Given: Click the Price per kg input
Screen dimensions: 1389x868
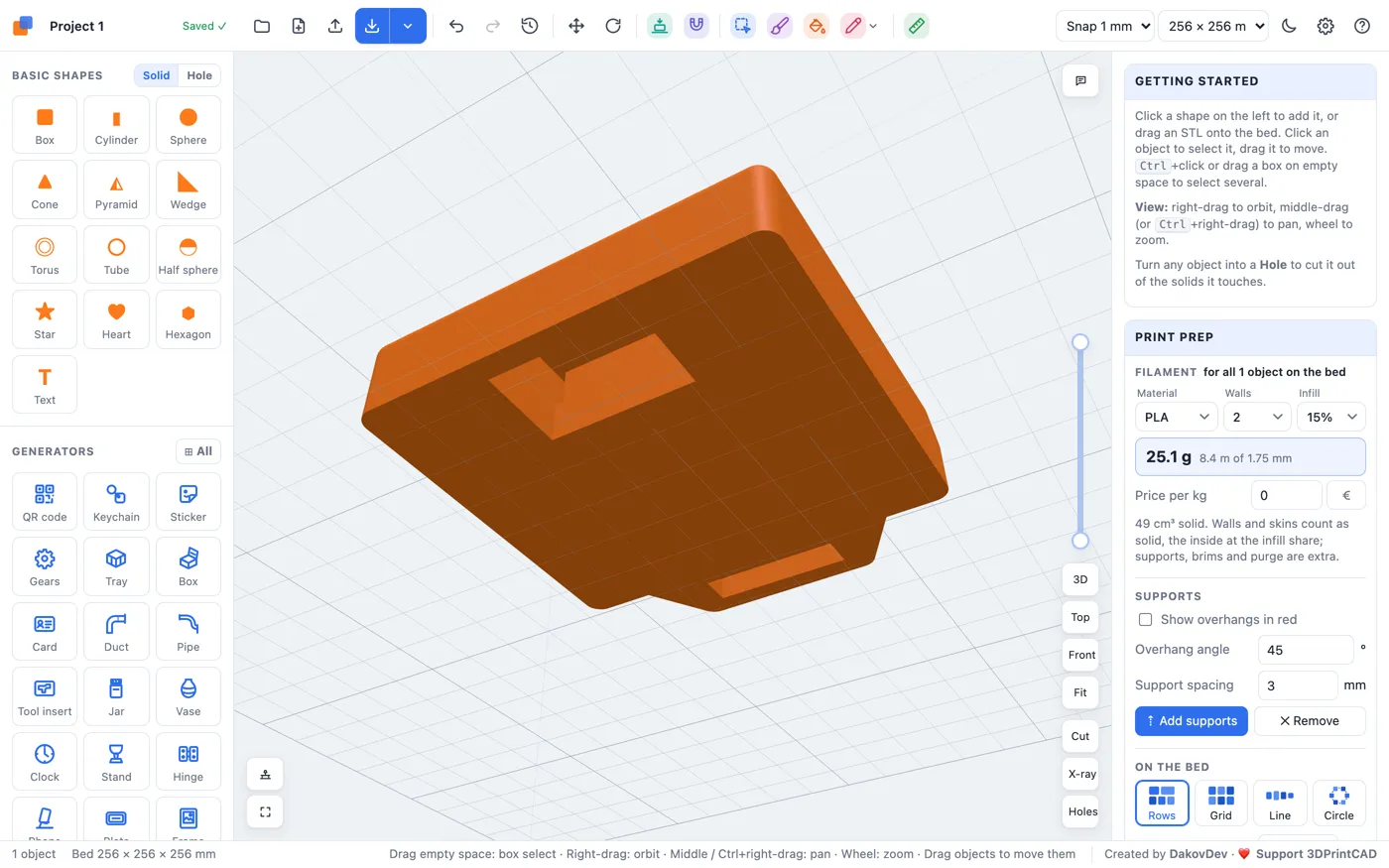Looking at the screenshot, I should [1286, 495].
